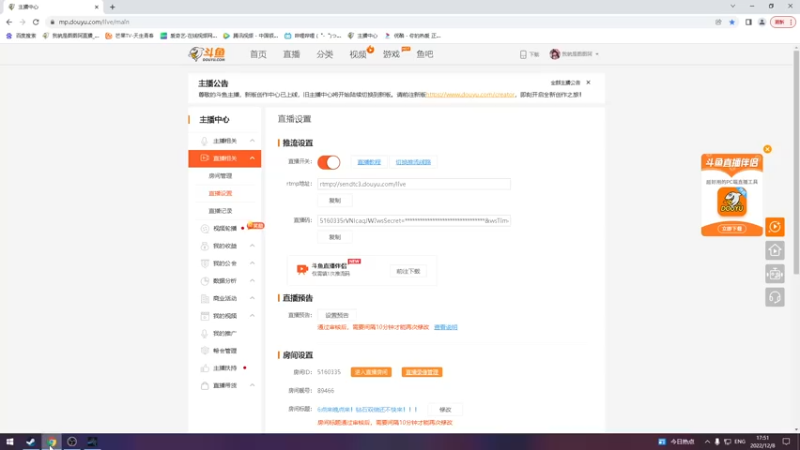
Task: Click the thumbs-up icon near sidebar bottom
Action: coord(205,368)
